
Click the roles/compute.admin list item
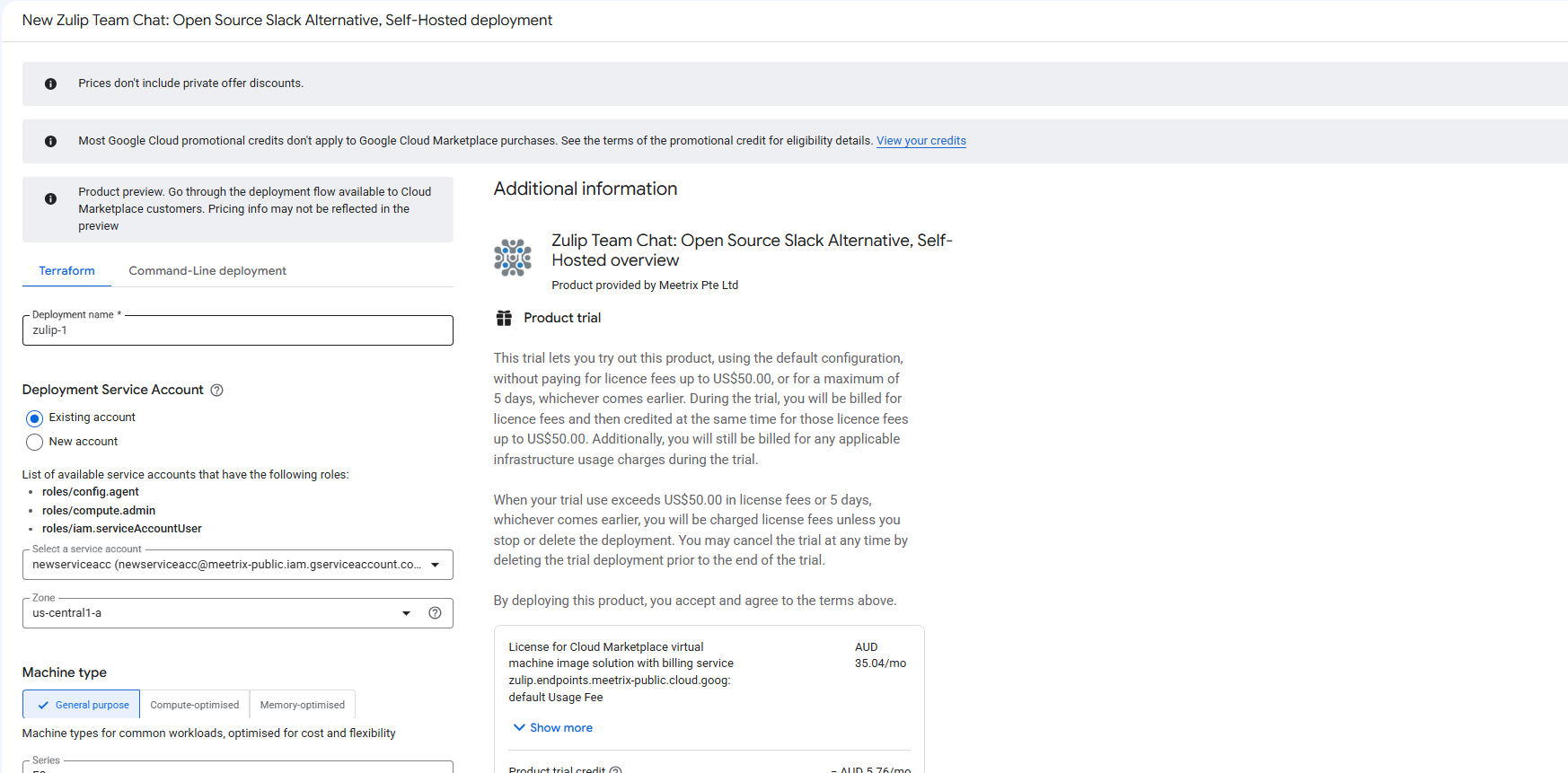(x=99, y=511)
